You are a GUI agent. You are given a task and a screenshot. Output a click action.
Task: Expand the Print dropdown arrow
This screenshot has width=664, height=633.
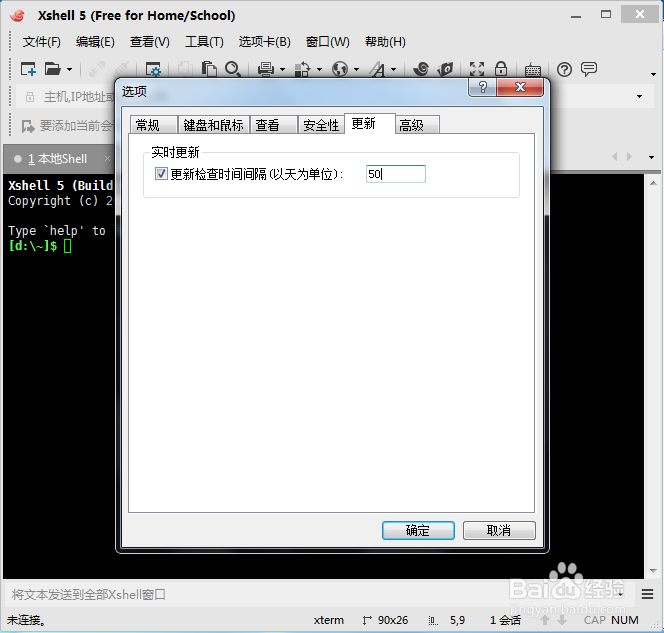[282, 69]
